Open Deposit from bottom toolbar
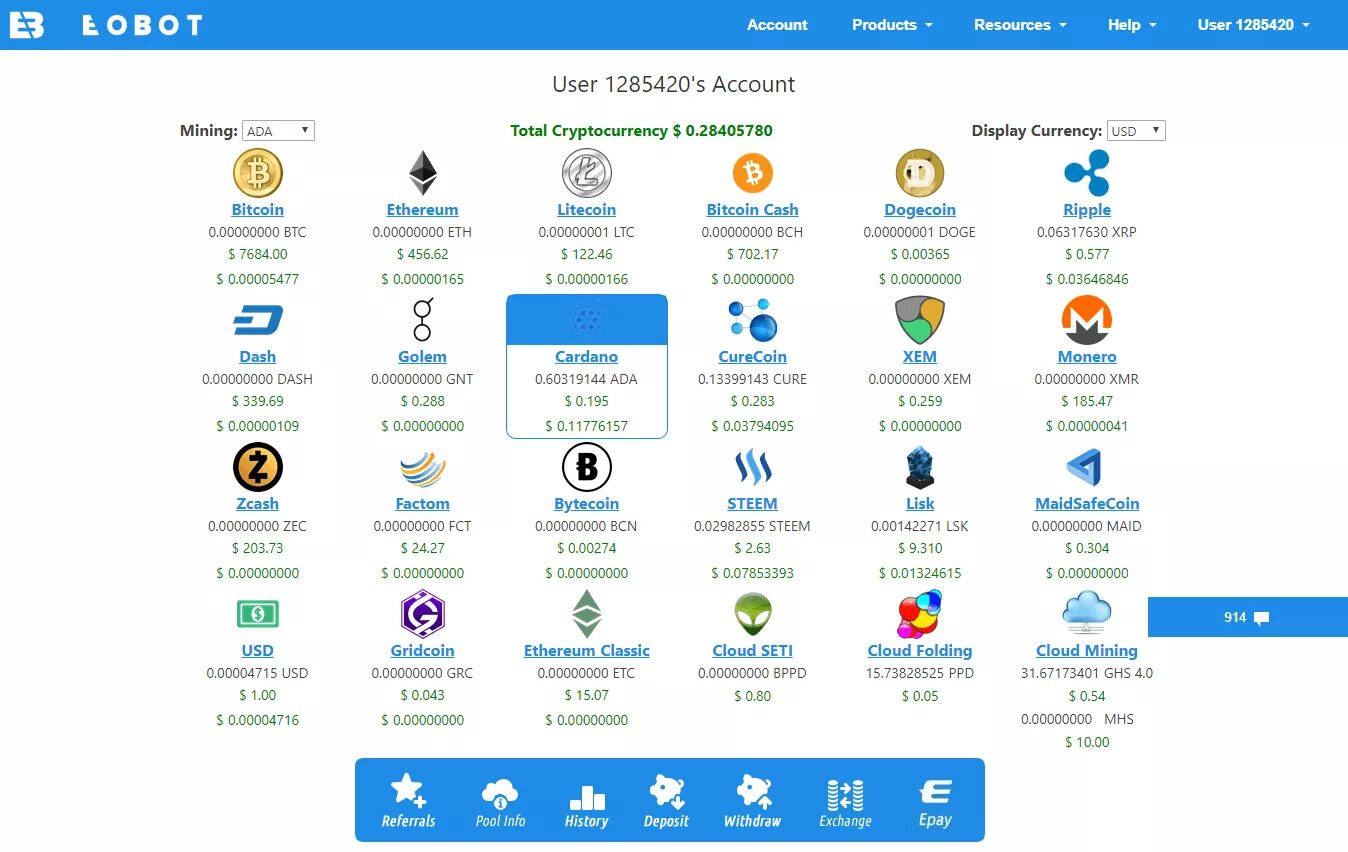1348x852 pixels. tap(666, 801)
